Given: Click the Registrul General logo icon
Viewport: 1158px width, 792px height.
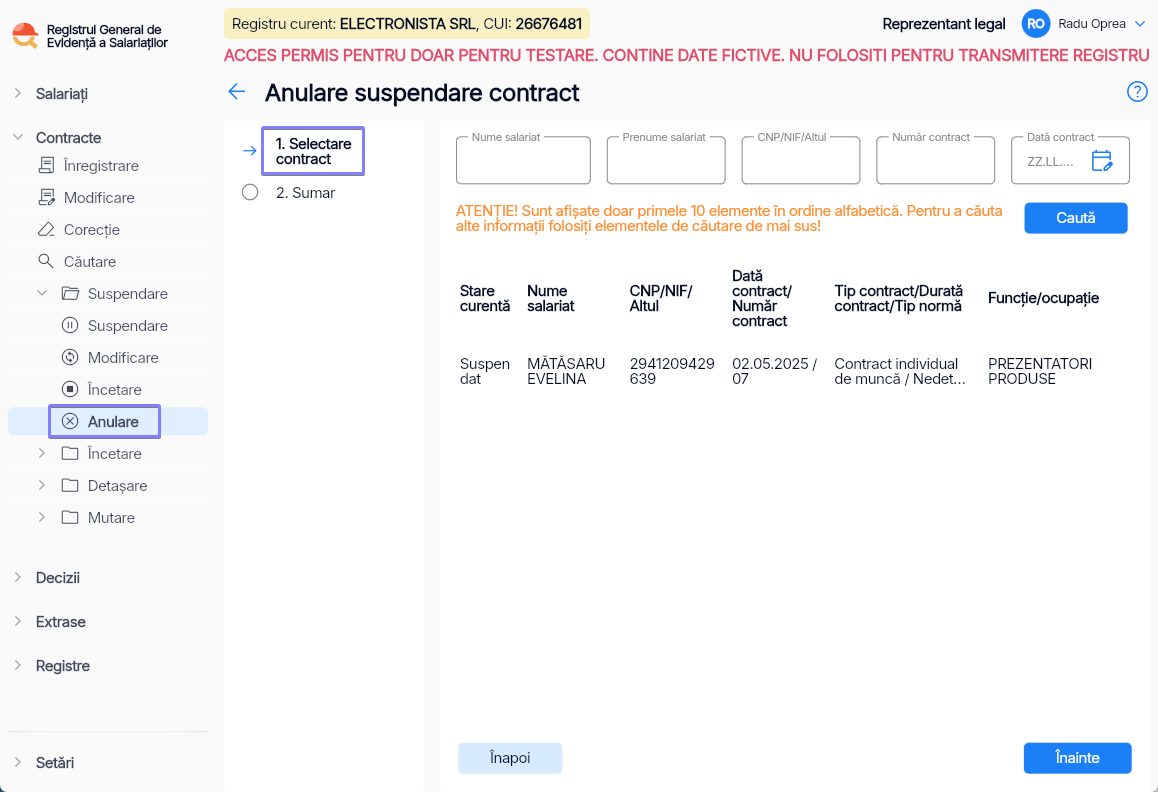Looking at the screenshot, I should click(25, 35).
